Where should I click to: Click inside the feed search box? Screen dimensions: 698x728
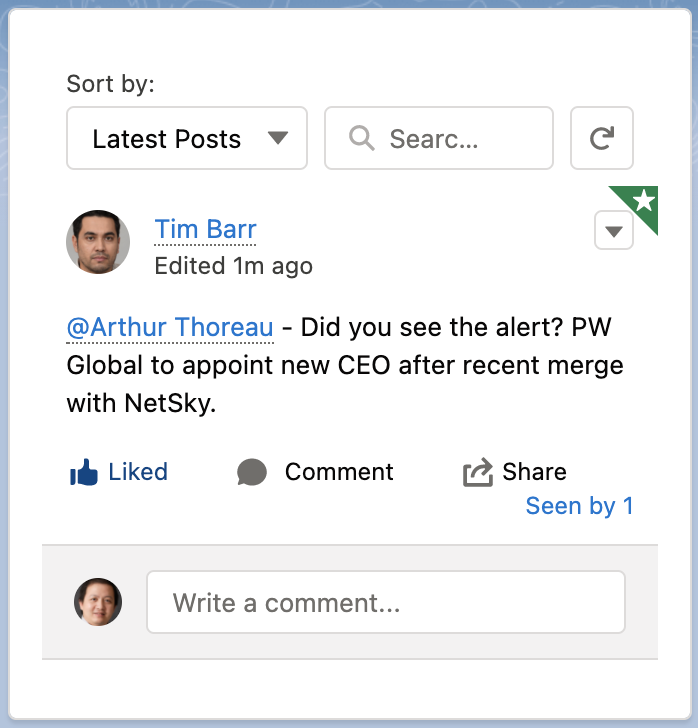450,138
